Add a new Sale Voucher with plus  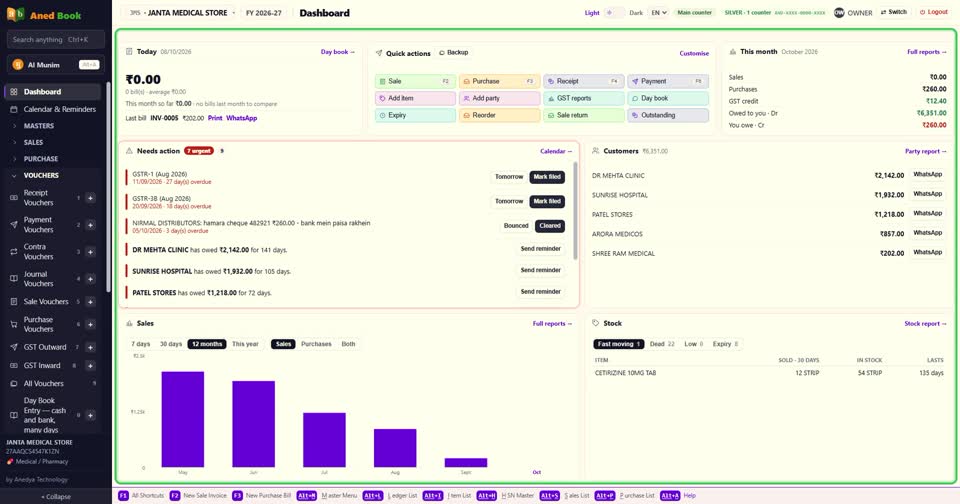tap(90, 301)
